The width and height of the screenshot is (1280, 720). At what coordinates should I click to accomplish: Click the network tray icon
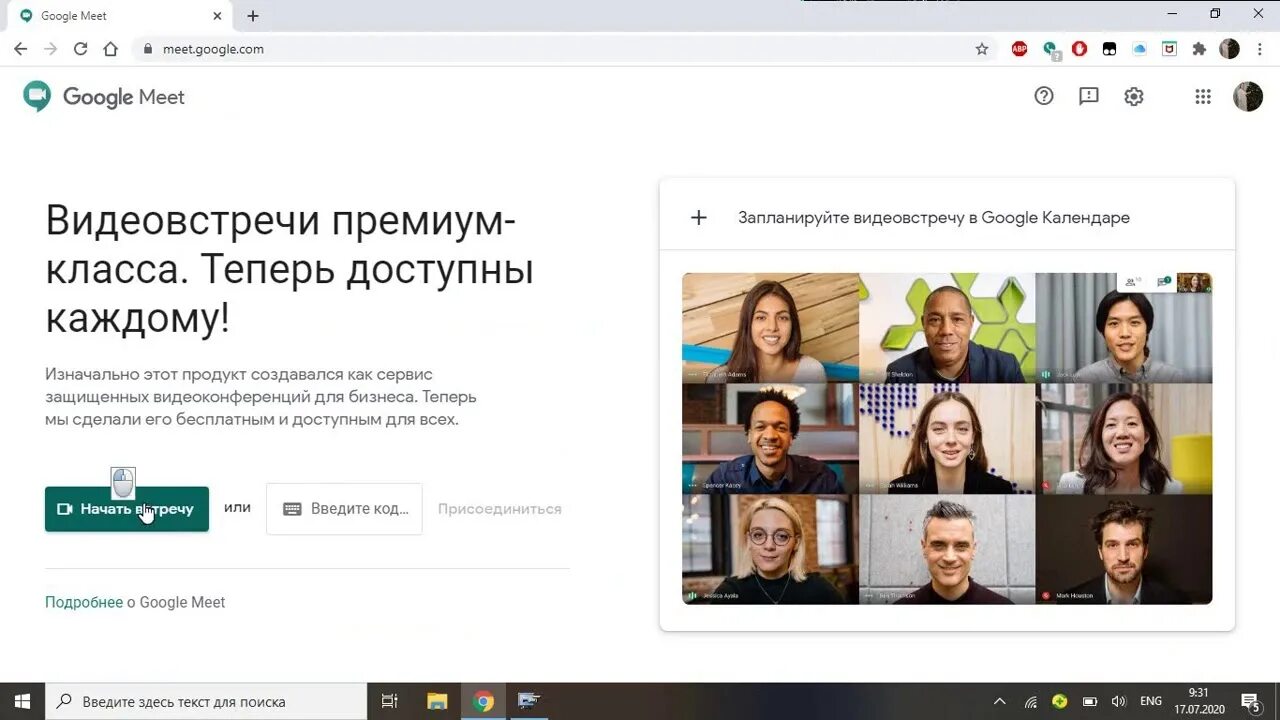[1031, 701]
